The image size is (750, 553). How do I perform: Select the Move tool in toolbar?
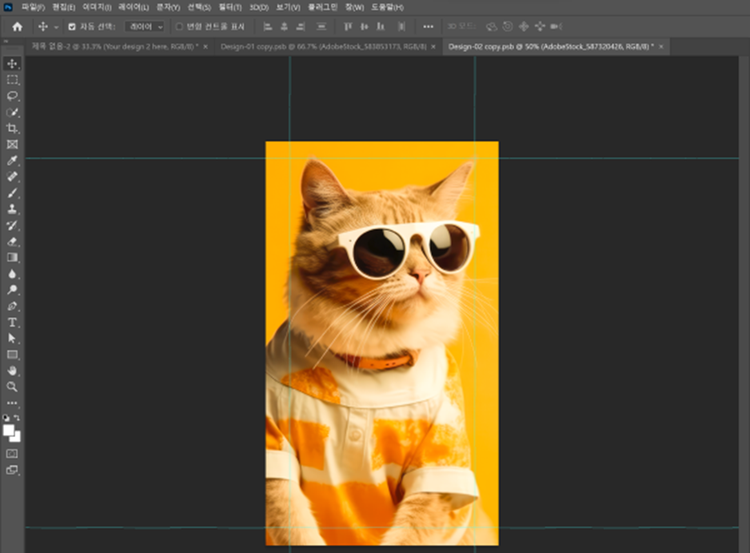[x=13, y=63]
